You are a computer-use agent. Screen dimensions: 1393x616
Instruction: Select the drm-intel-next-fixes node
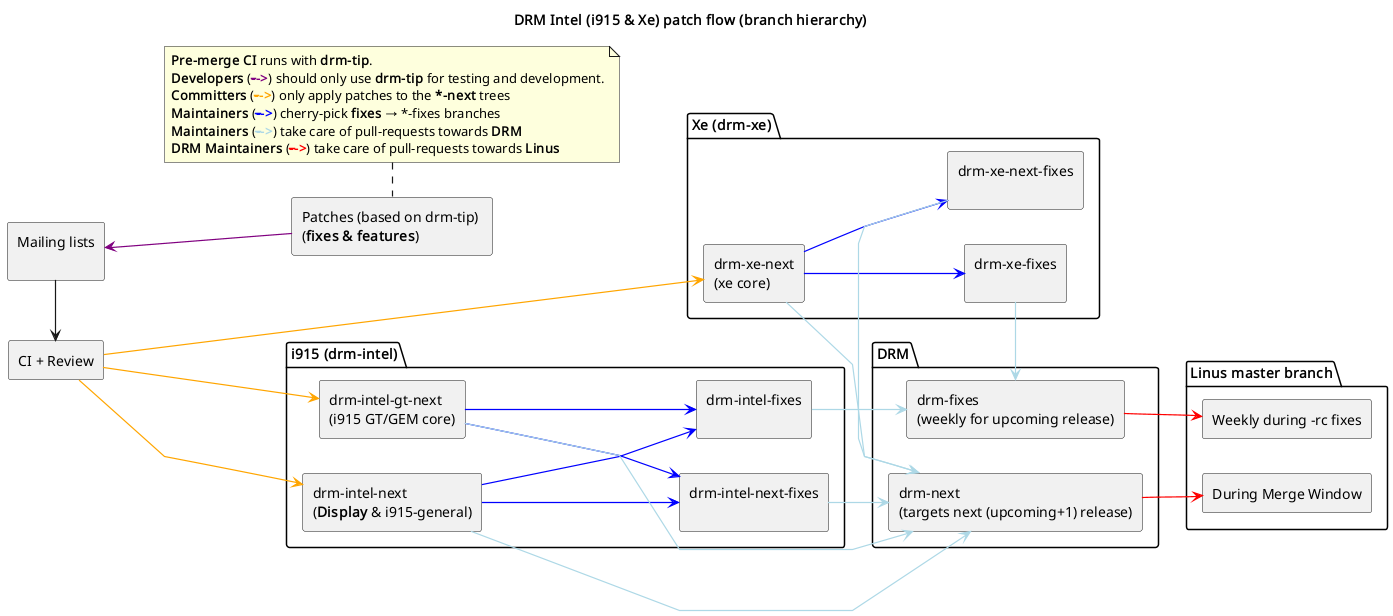[754, 502]
